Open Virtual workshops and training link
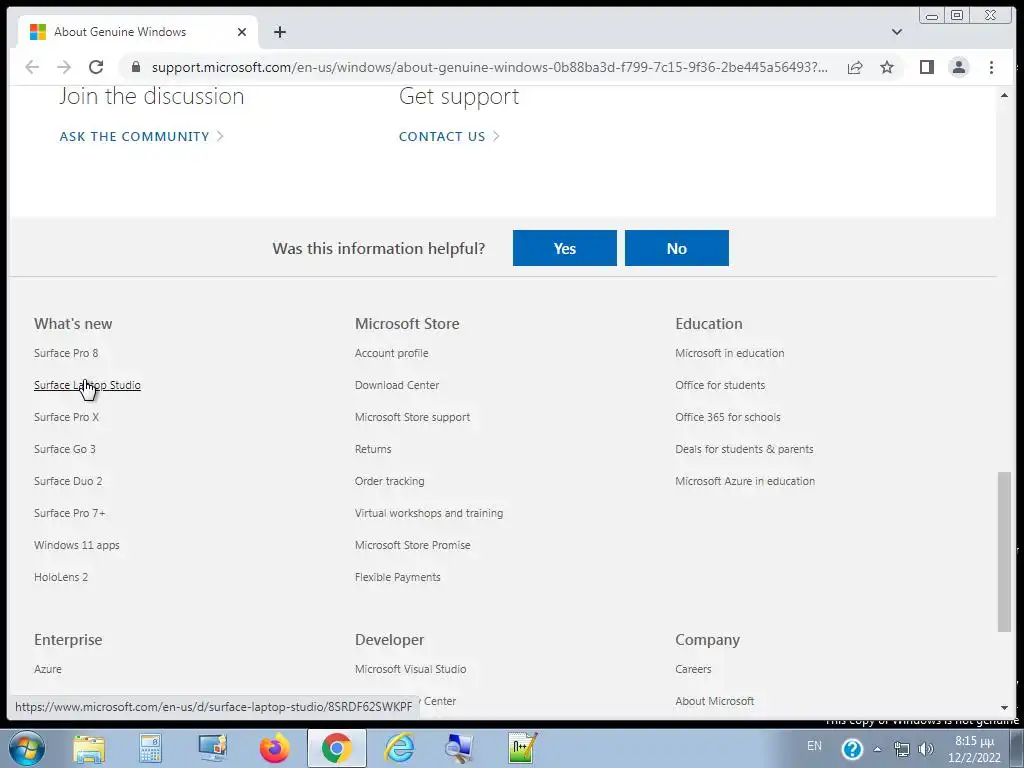 [428, 513]
